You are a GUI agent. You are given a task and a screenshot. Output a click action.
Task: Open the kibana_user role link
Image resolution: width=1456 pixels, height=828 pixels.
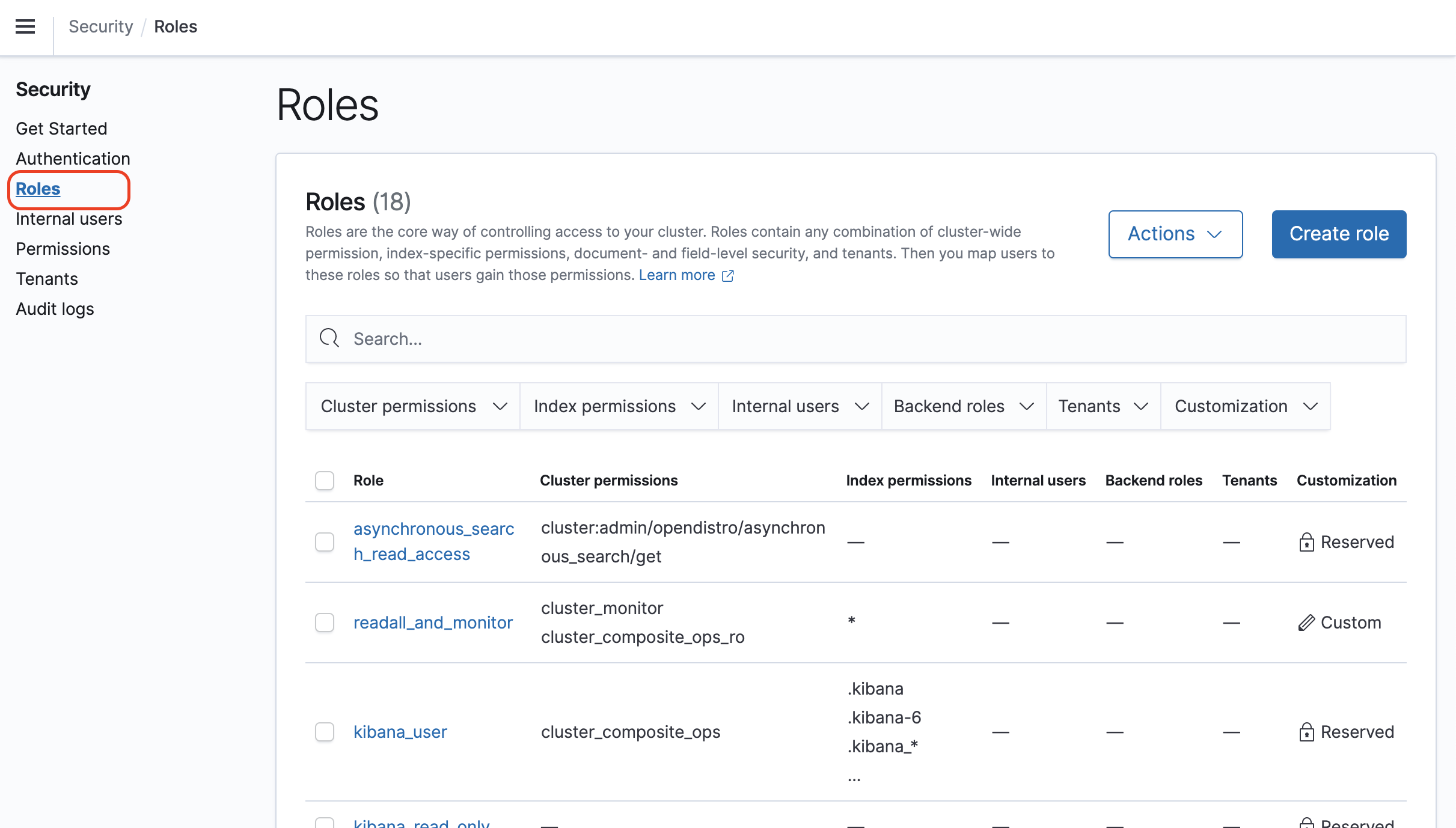click(400, 732)
